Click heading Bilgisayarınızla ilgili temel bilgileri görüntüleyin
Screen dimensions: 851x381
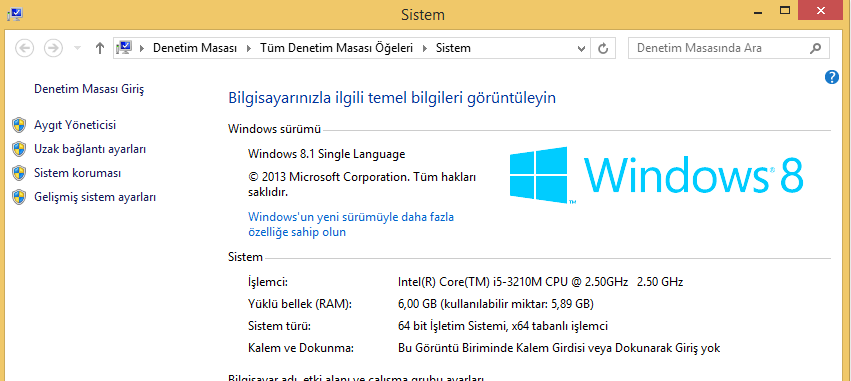tap(392, 98)
